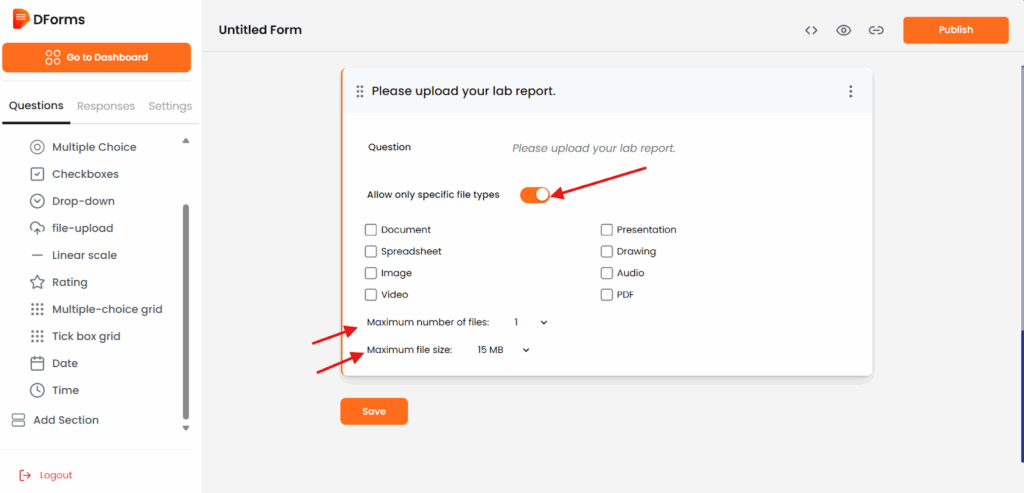Click the Save button
Screen dimensions: 1024x493
(x=374, y=411)
